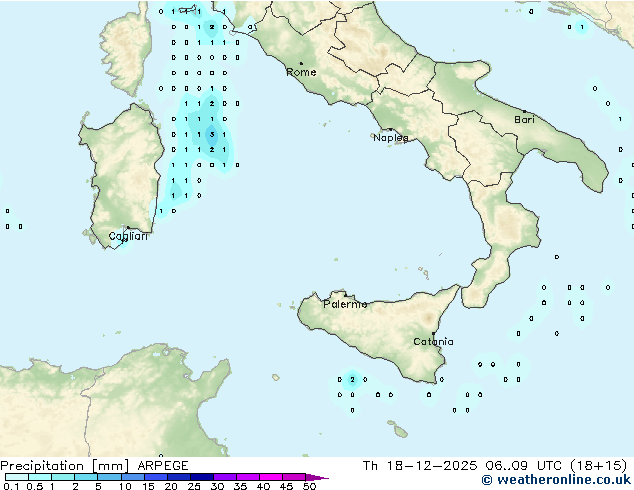Select the 15–20 mm legend swatch
The height and width of the screenshot is (490, 634).
[155, 477]
